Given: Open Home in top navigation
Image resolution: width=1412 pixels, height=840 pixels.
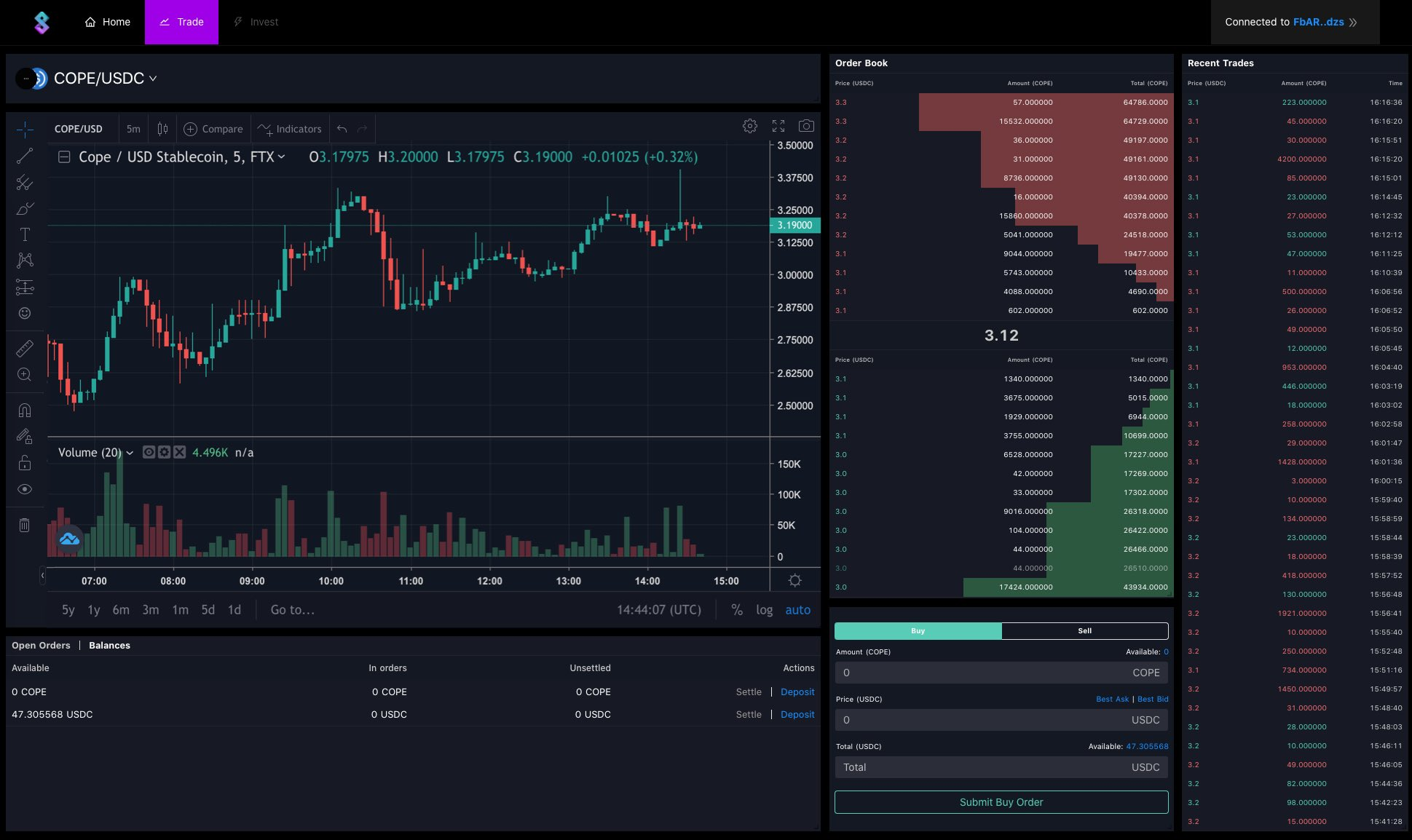Looking at the screenshot, I should point(108,22).
